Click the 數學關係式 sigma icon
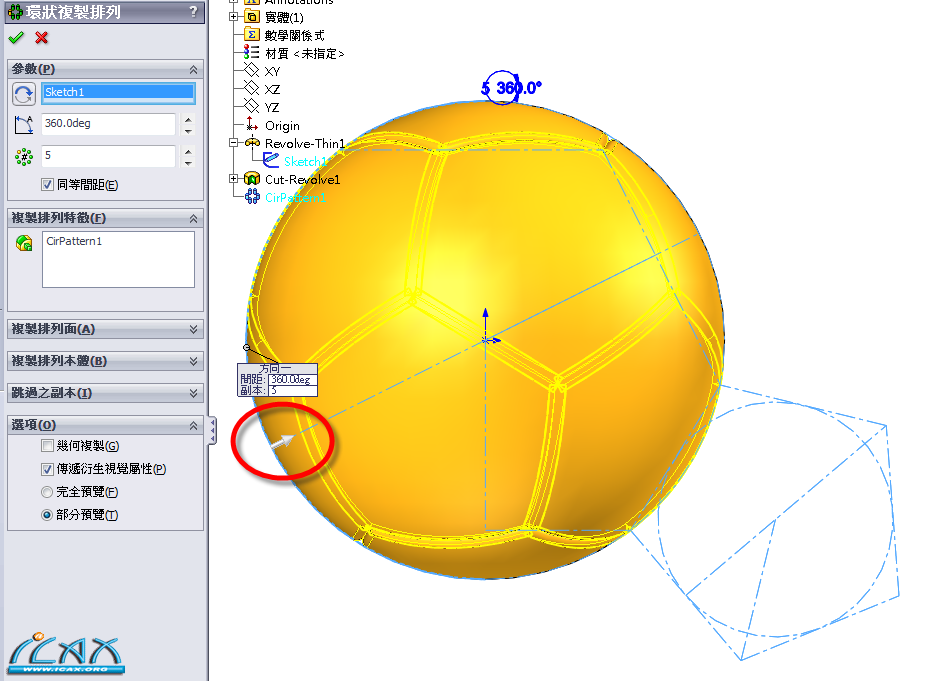Screen dimensions: 935x681 pyautogui.click(x=252, y=35)
